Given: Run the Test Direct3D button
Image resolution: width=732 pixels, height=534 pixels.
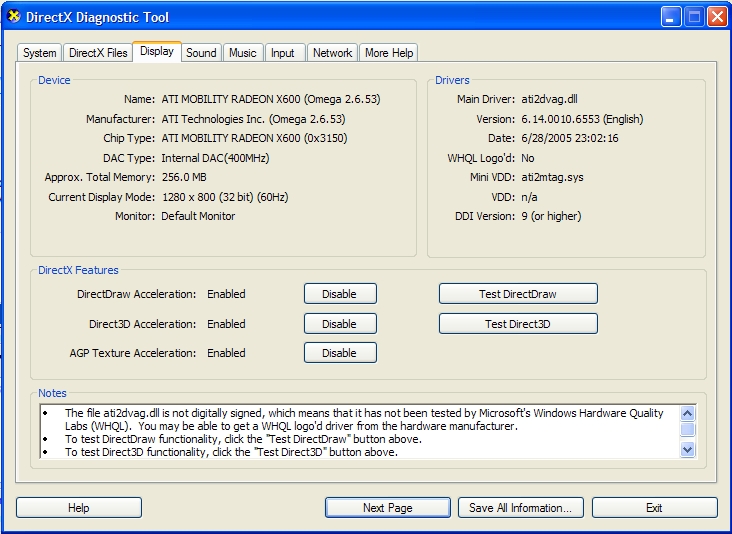Looking at the screenshot, I should click(517, 324).
